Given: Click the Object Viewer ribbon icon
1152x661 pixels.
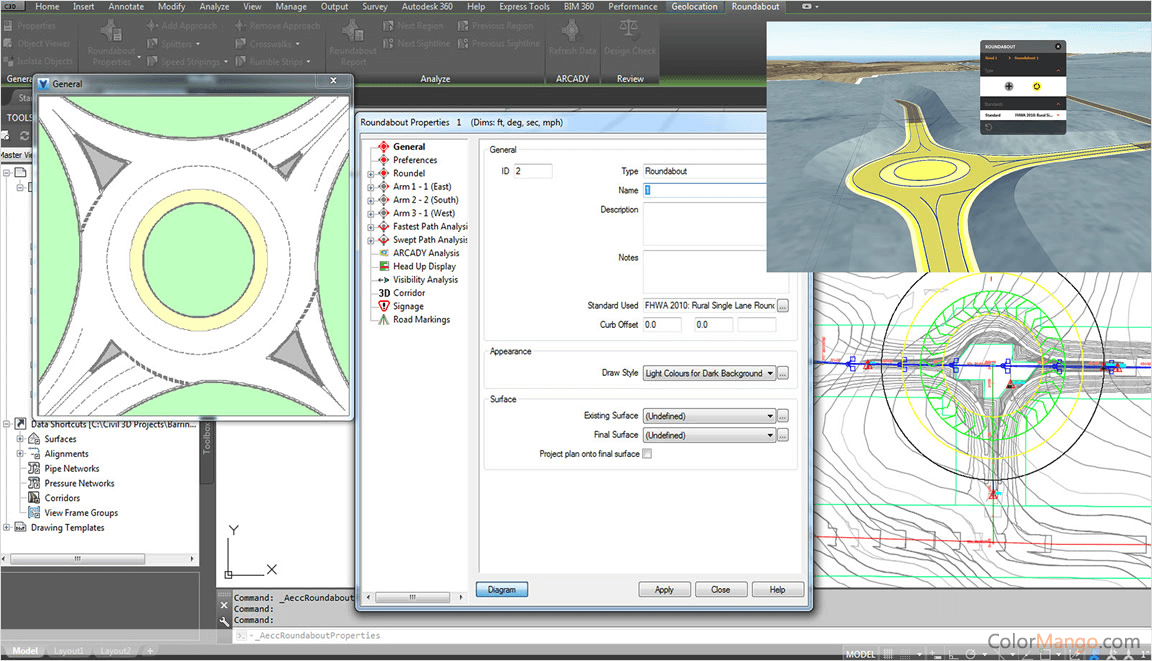Looking at the screenshot, I should 37,43.
